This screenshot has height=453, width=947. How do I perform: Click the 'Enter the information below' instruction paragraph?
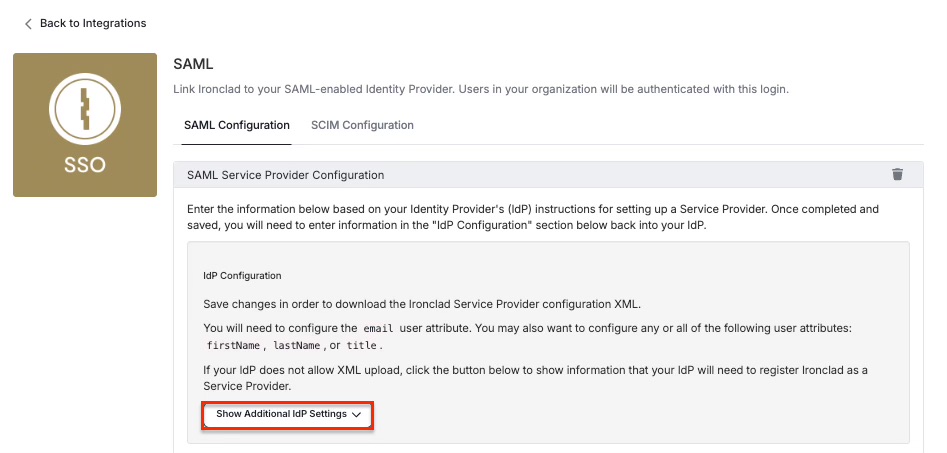533,217
